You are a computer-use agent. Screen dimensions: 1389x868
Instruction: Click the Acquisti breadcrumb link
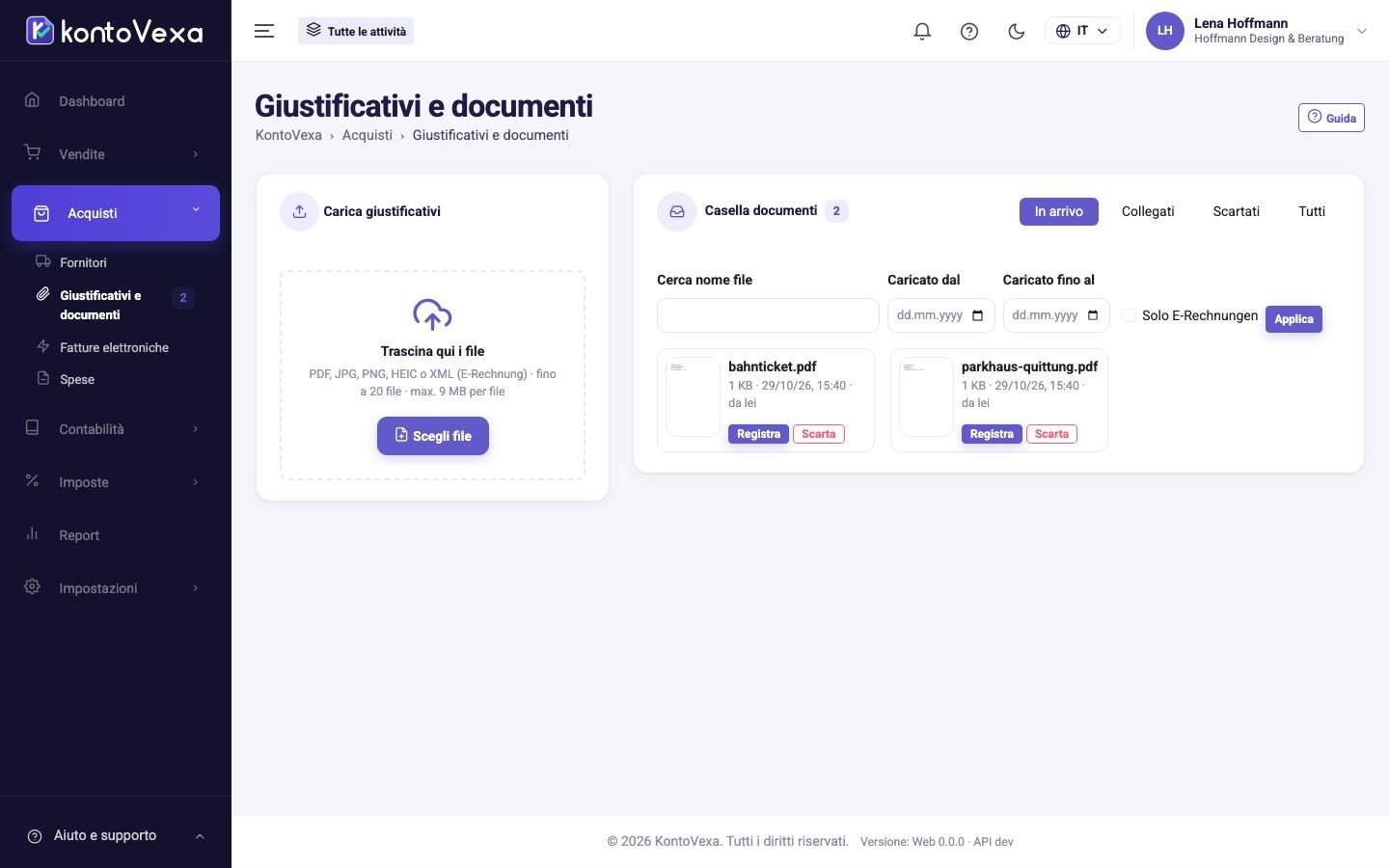click(x=368, y=135)
